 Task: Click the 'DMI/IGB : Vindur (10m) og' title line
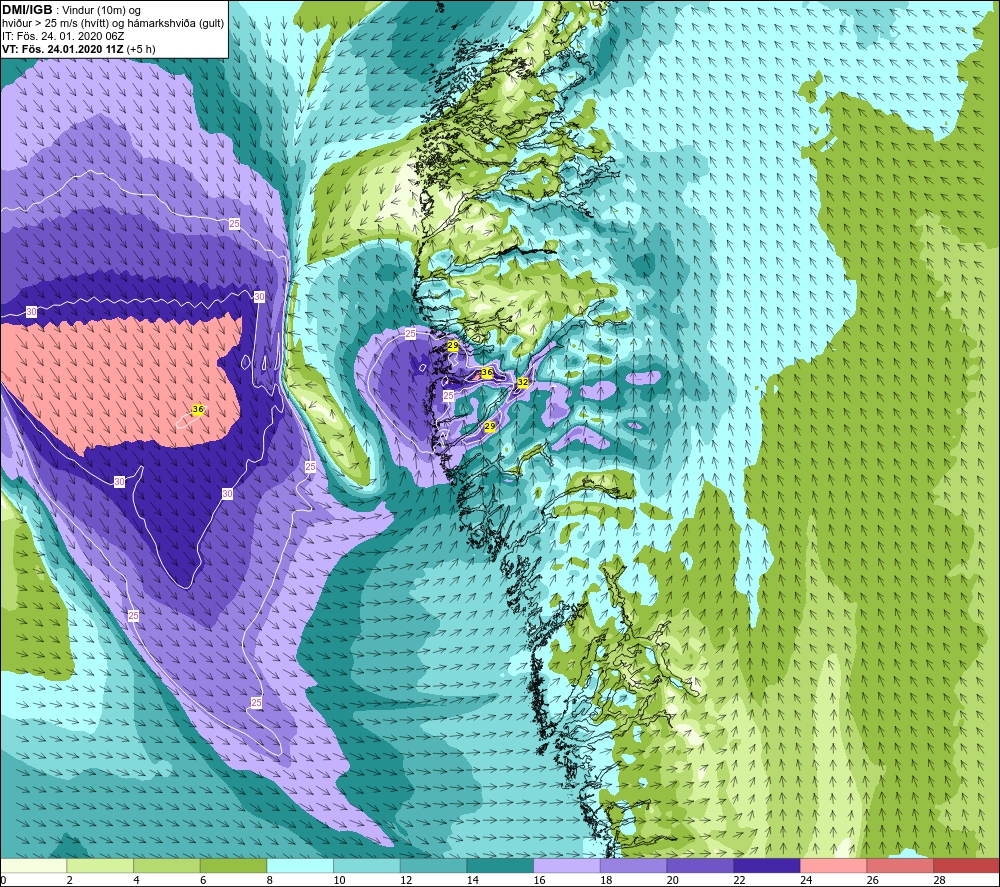(71, 10)
